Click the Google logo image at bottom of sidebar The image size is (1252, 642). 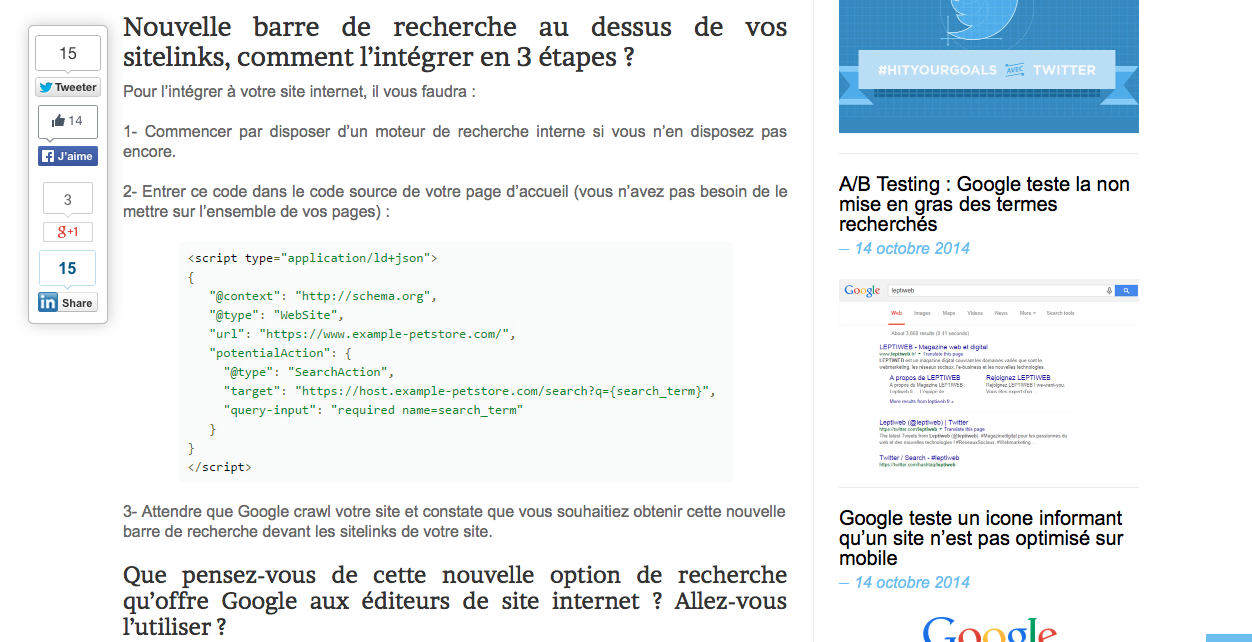pos(989,630)
